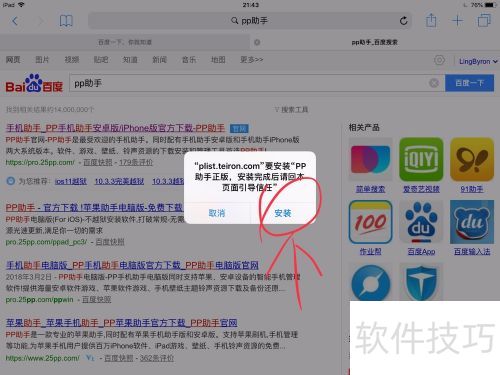Tap the Safari address bar
This screenshot has width=500, height=375.
tap(250, 21)
